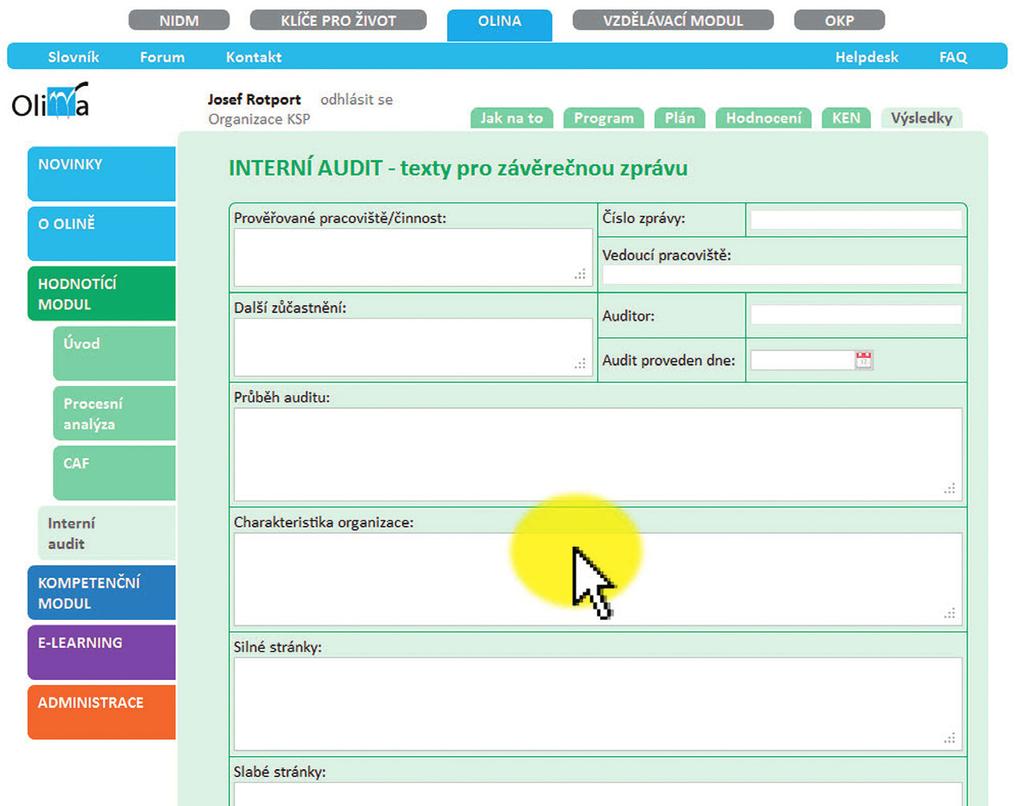This screenshot has height=806, width=1024.
Task: Switch to the Plán tab
Action: coord(679,118)
